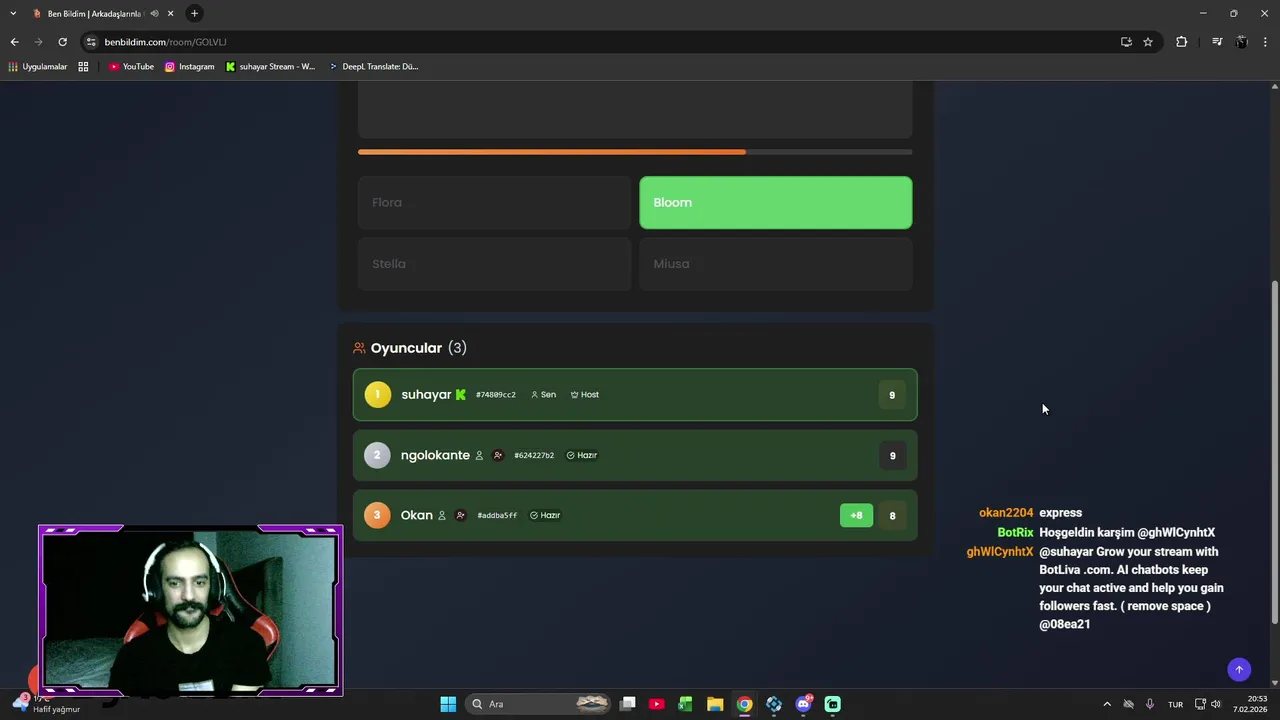Image resolution: width=1280 pixels, height=720 pixels.
Task: Expand the system tray hidden icons chevron
Action: click(x=1107, y=704)
